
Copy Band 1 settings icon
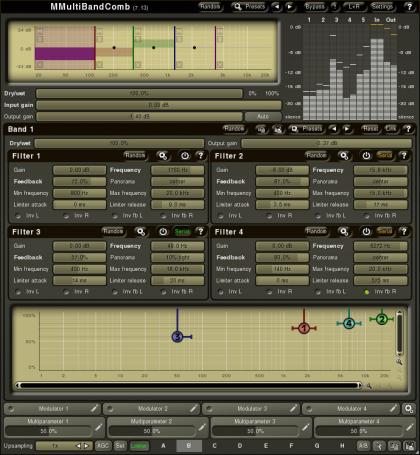click(x=262, y=129)
